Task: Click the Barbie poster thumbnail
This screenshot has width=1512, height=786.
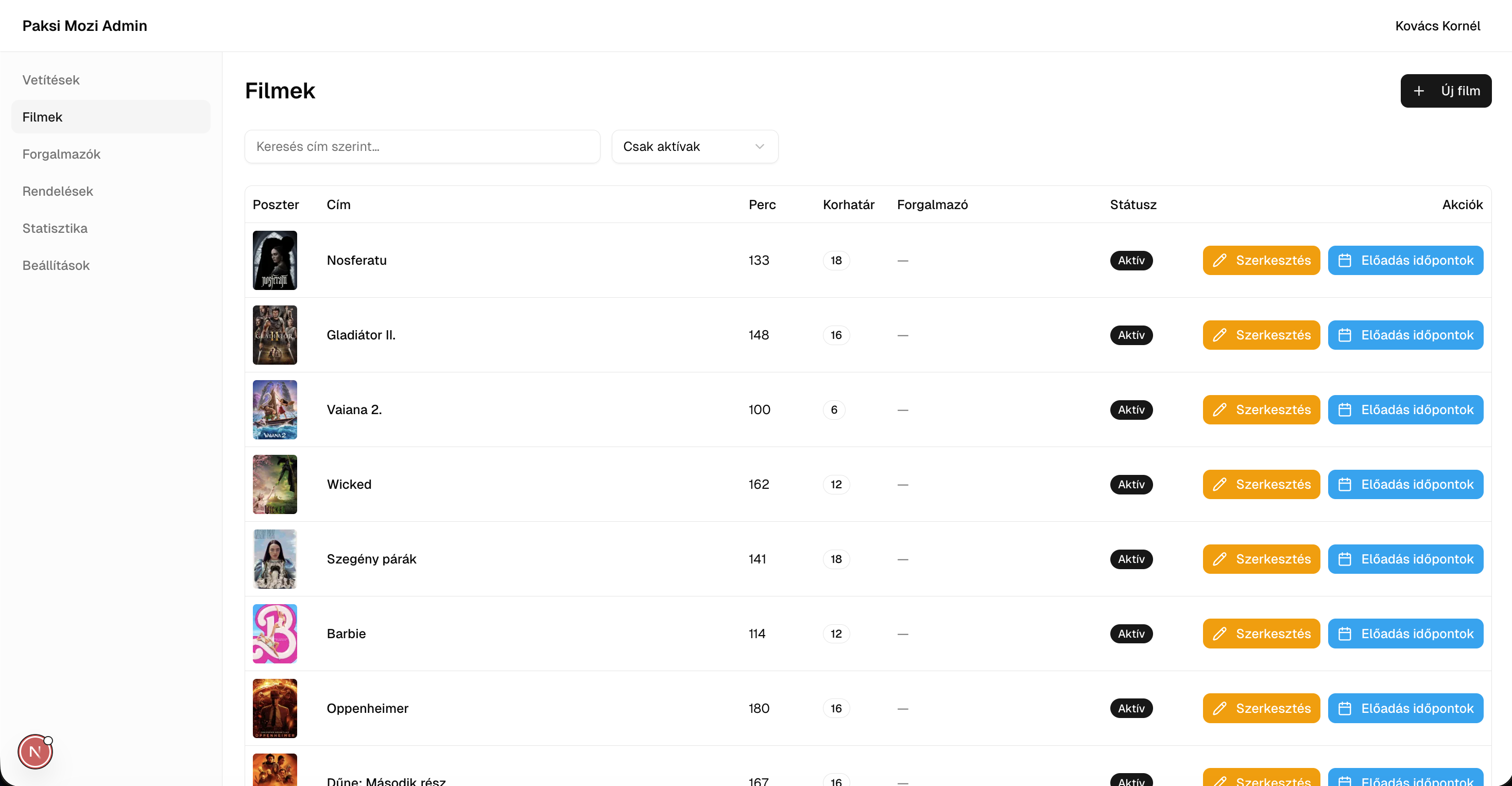Action: tap(274, 634)
